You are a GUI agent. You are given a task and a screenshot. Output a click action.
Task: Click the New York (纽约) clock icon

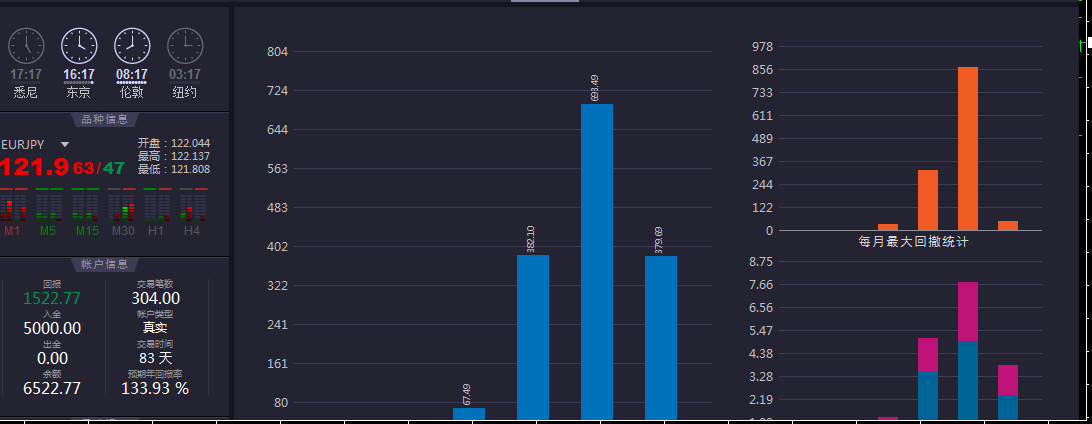(x=185, y=46)
